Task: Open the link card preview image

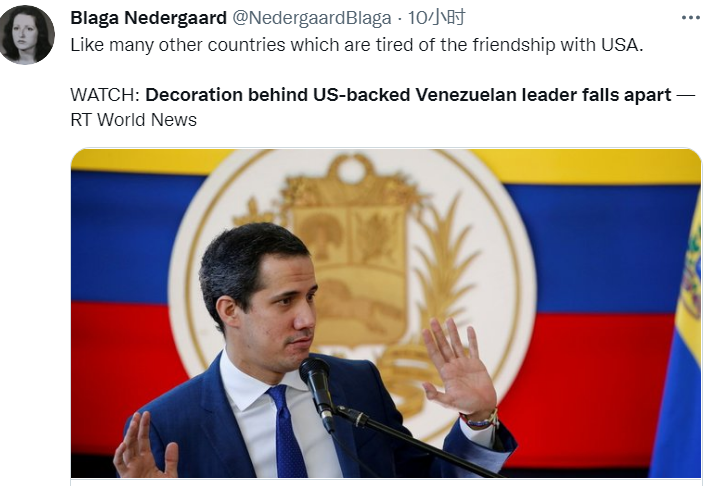Action: tap(386, 313)
